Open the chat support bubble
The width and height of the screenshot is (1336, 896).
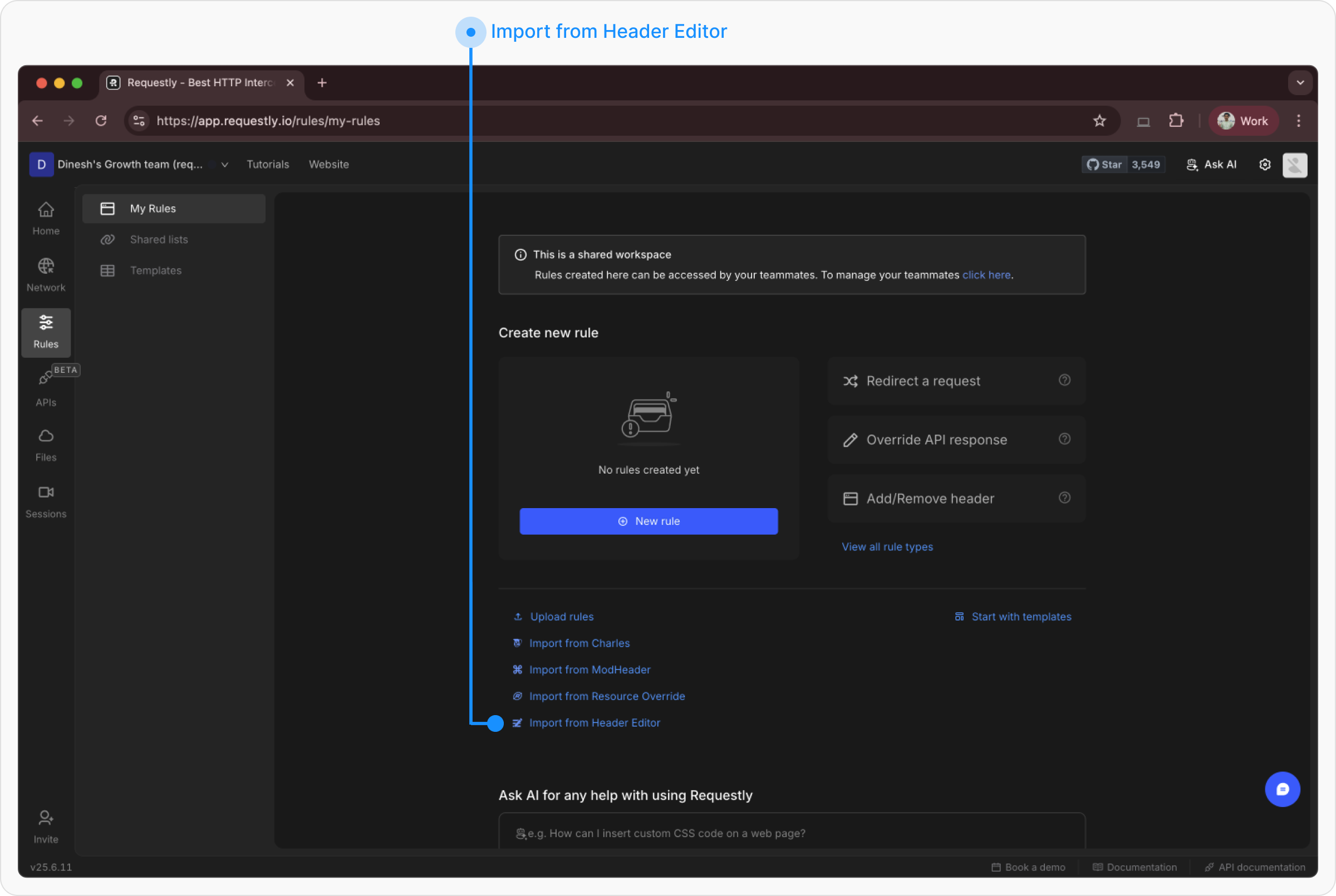tap(1283, 789)
